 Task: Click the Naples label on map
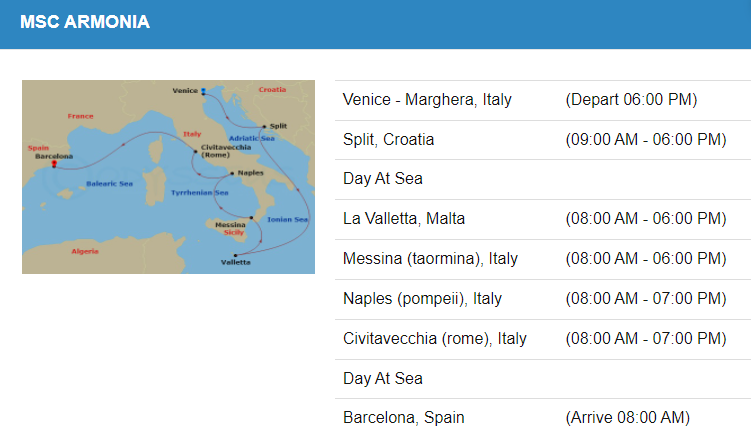250,173
